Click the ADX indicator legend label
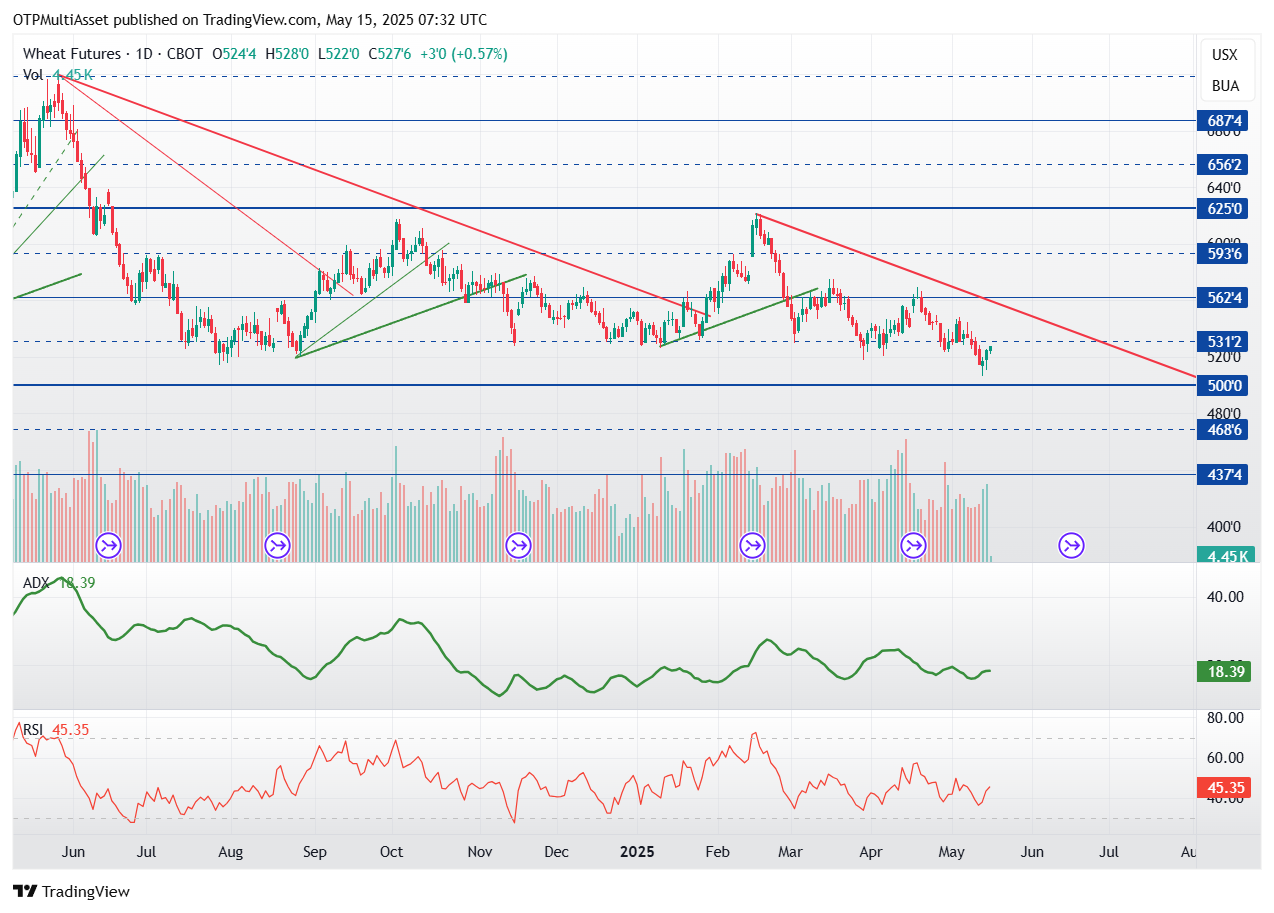Image resolution: width=1274 pixels, height=913 pixels. tap(36, 583)
